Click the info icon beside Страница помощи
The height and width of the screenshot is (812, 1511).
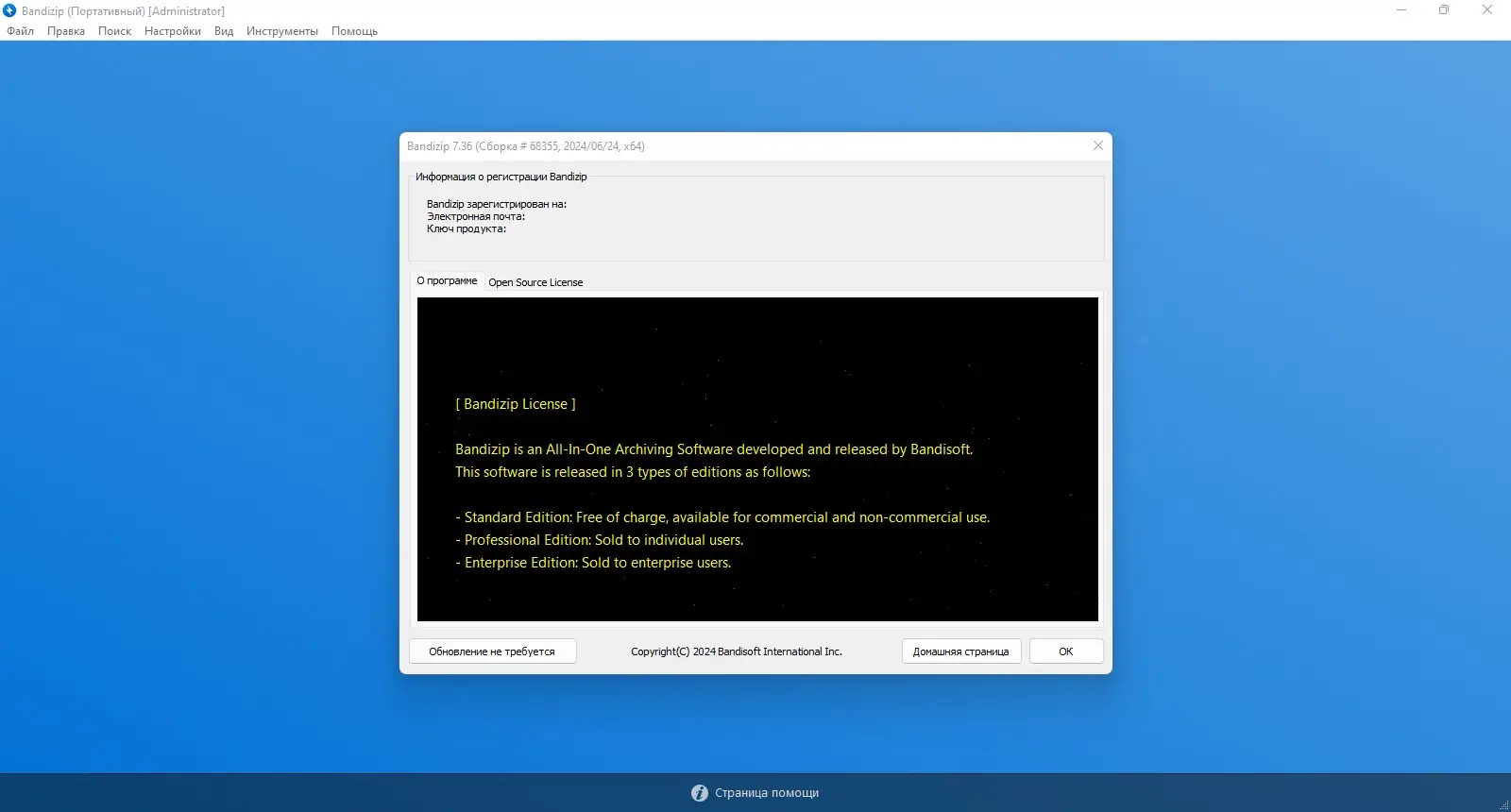click(x=700, y=793)
